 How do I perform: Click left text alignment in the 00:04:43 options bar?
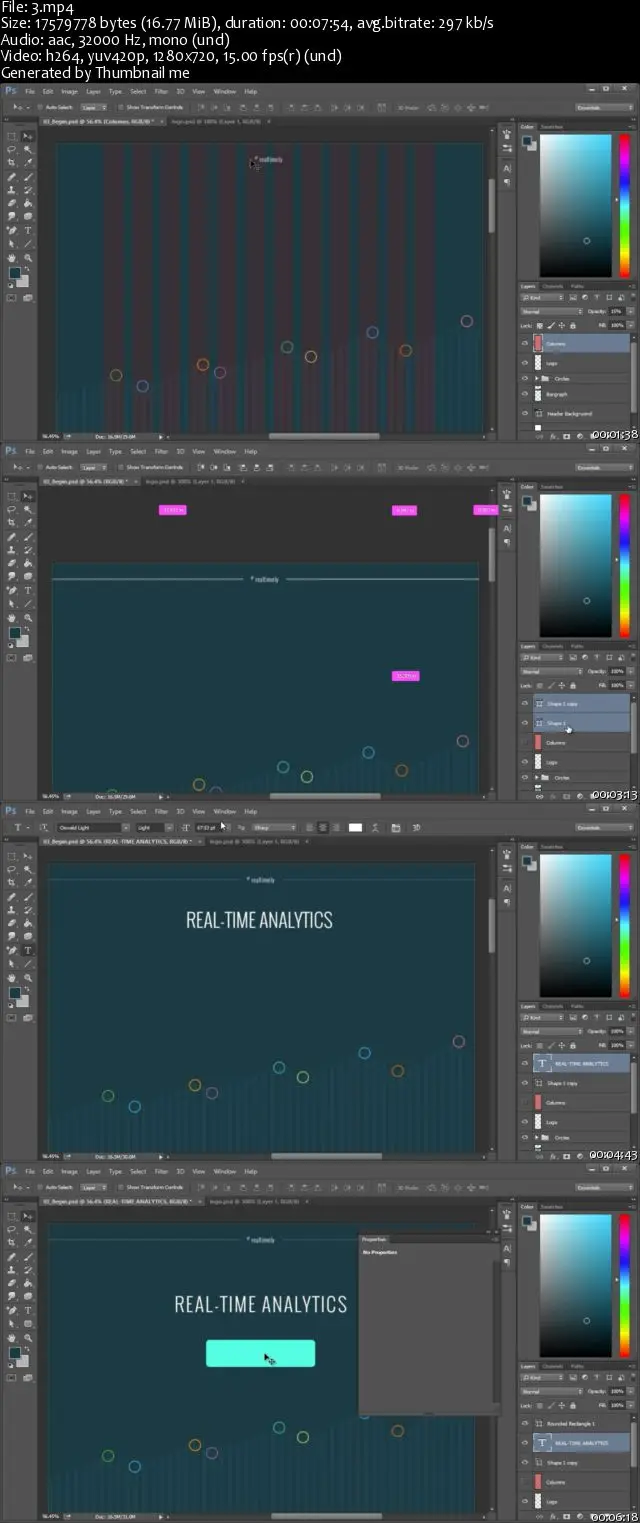click(310, 827)
